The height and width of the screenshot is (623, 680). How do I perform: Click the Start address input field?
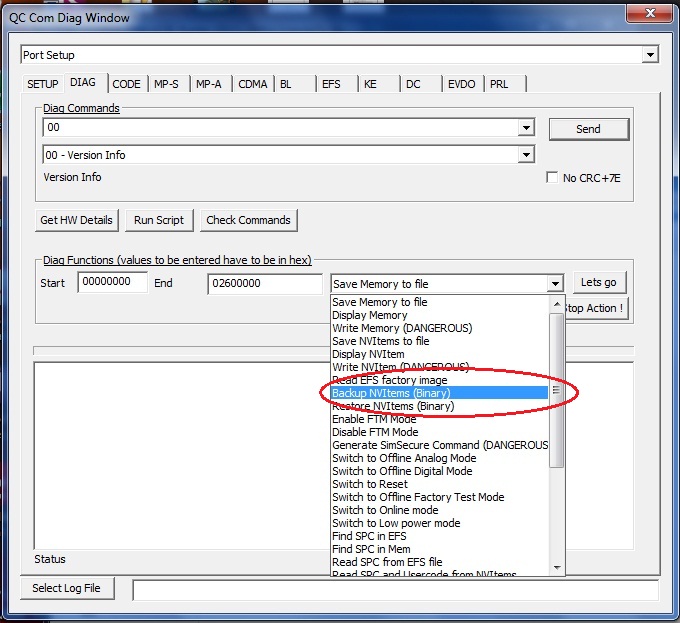tap(113, 282)
